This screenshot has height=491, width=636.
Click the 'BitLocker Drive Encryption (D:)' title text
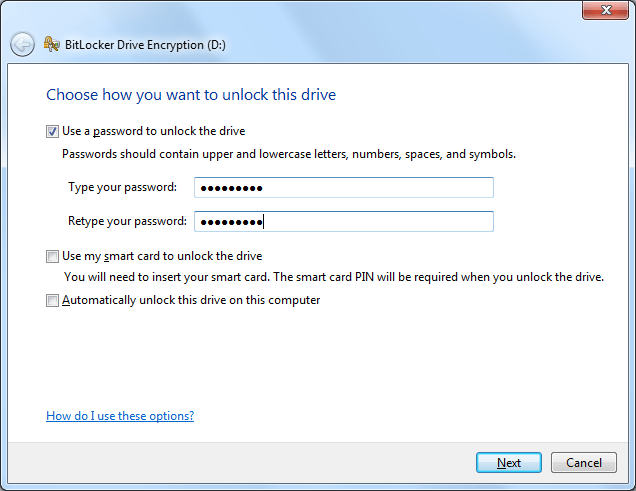click(x=145, y=45)
